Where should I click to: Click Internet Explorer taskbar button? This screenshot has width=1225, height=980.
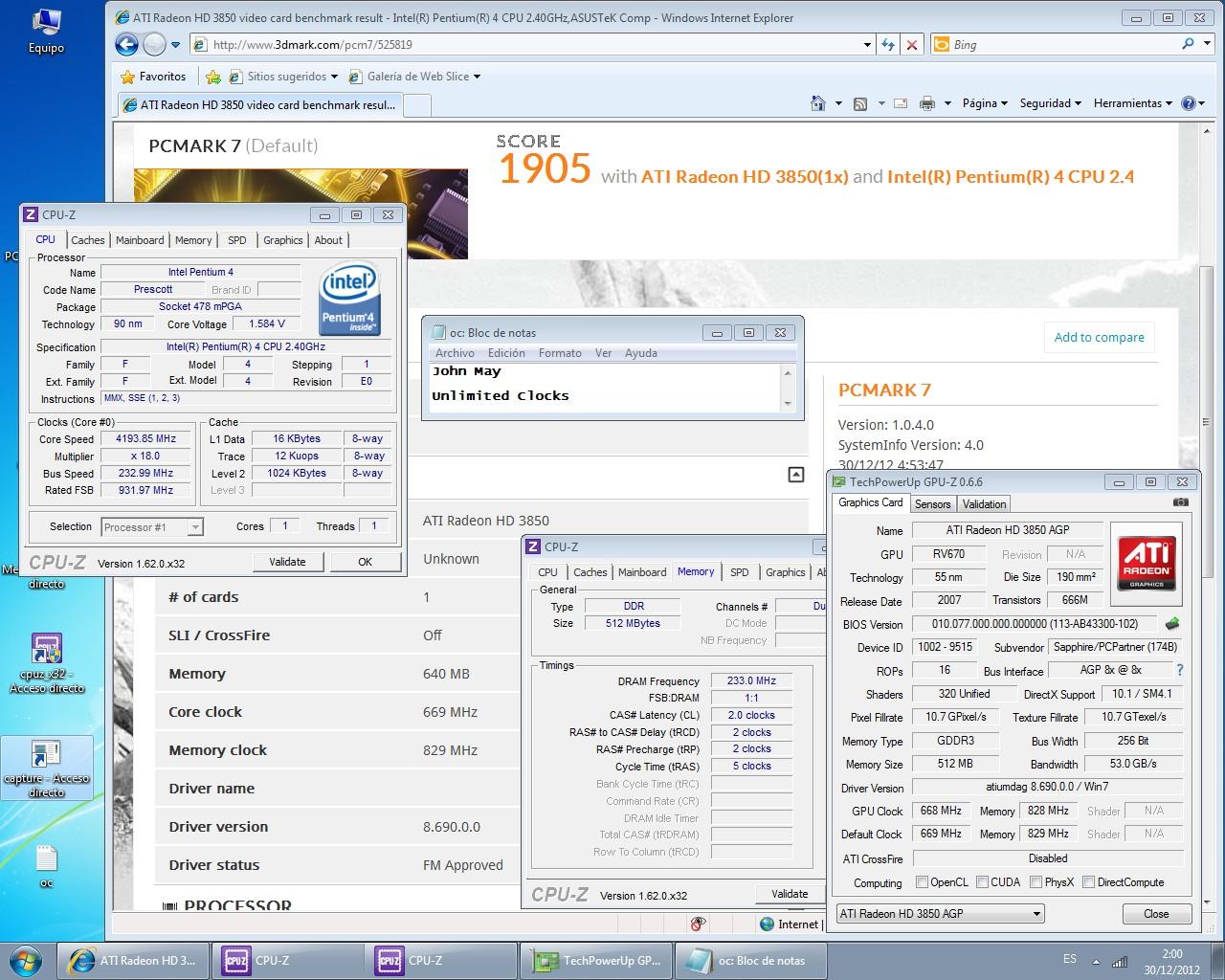(133, 961)
